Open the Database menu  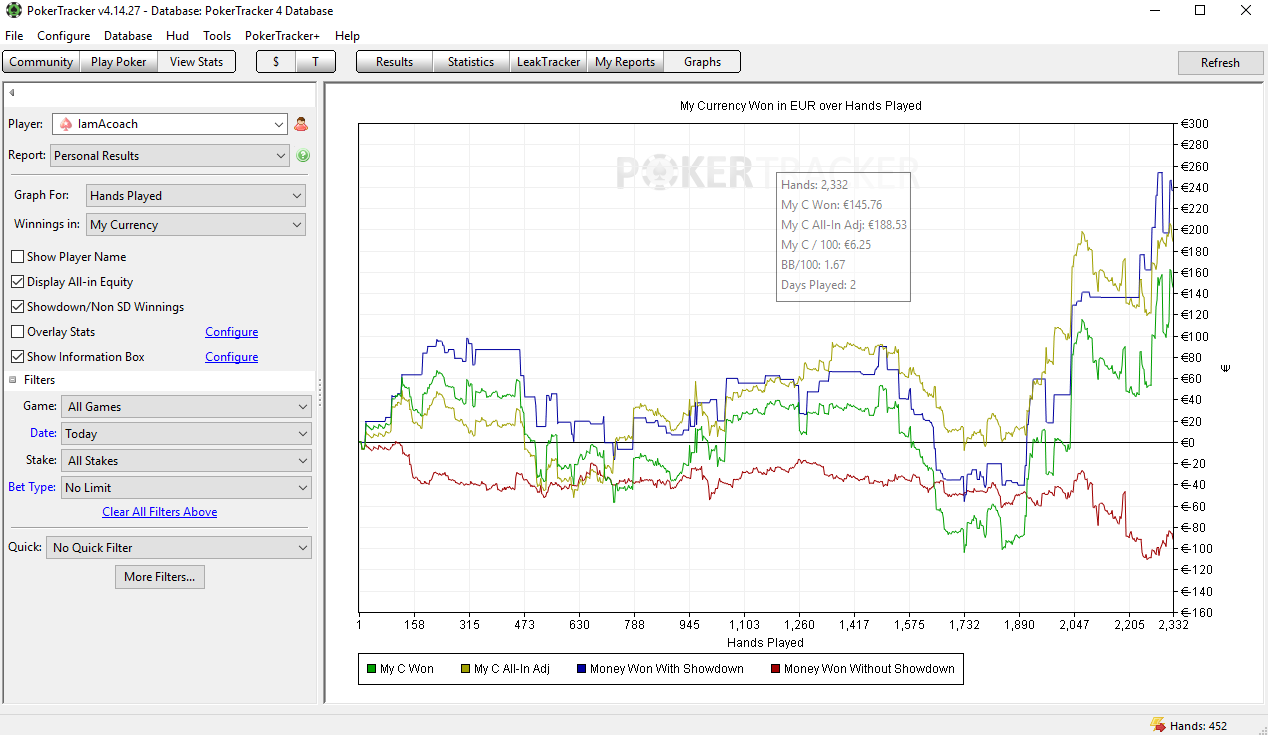pos(128,36)
